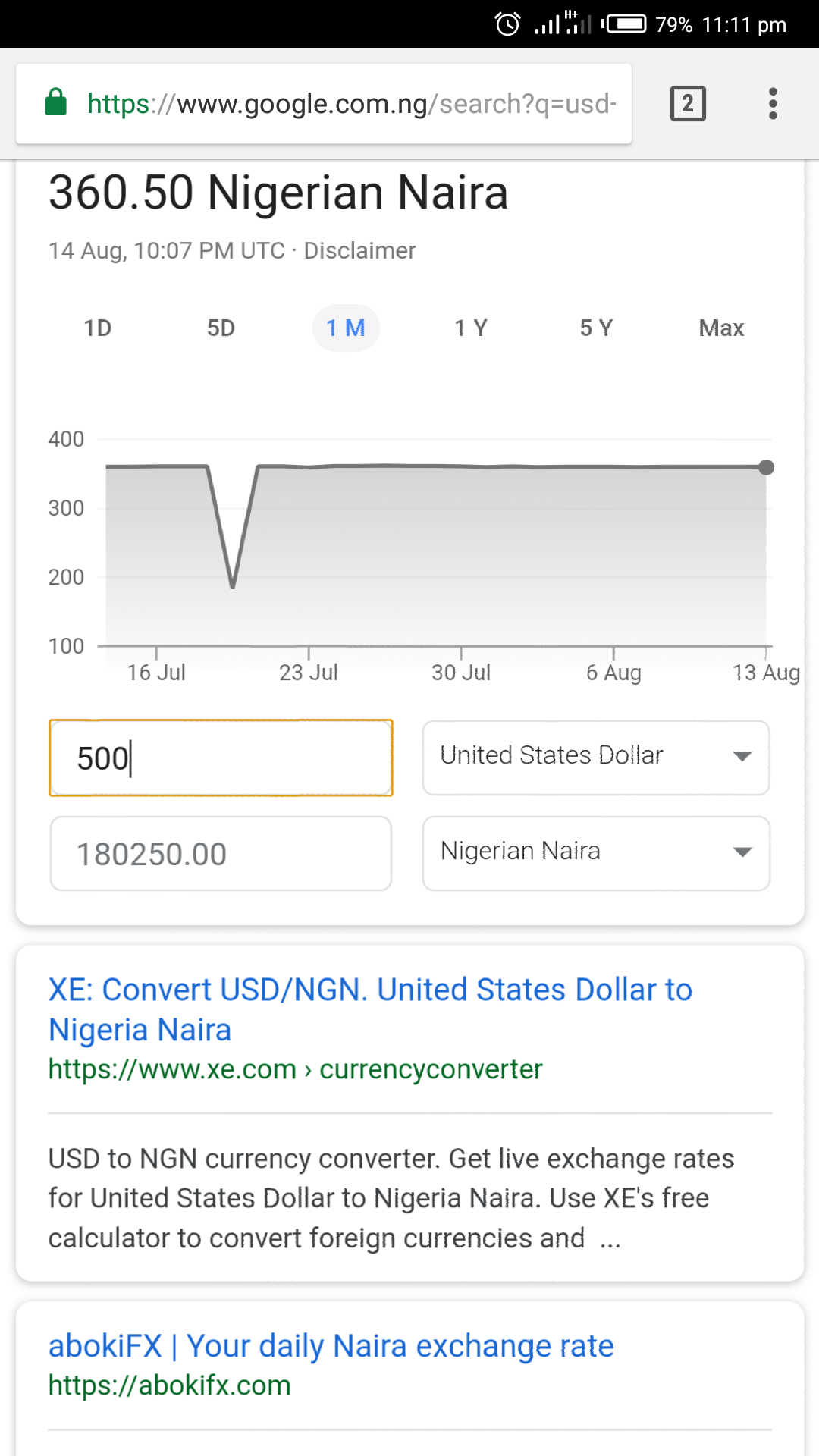
Task: Tap the battery indicator in status bar
Action: (x=623, y=24)
